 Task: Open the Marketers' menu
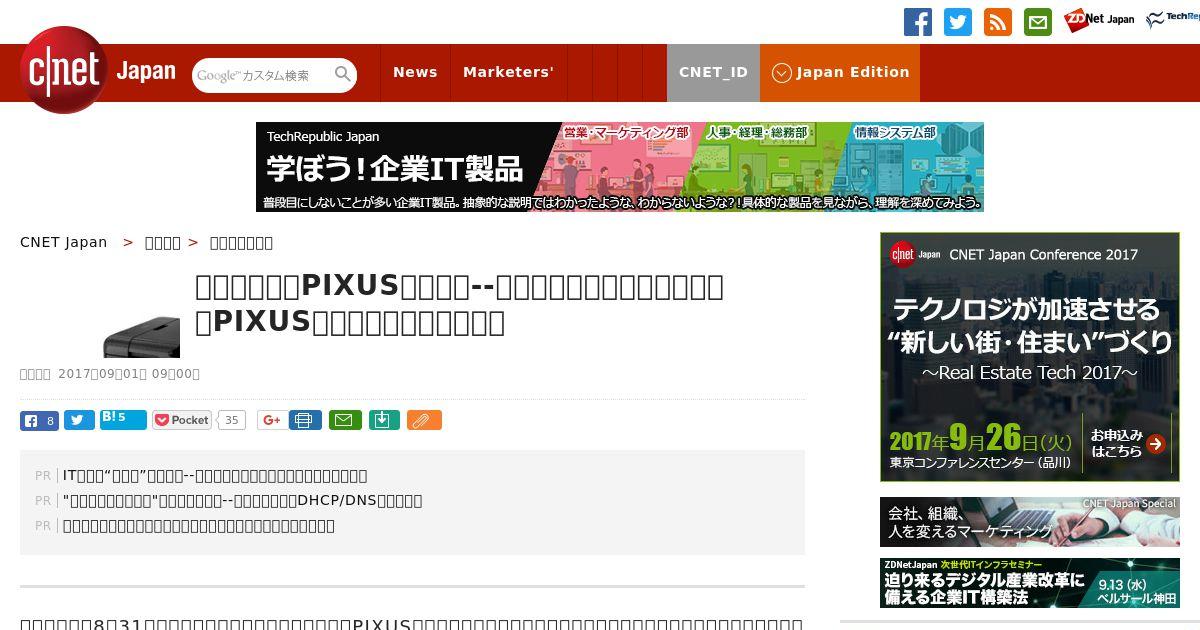pos(508,72)
